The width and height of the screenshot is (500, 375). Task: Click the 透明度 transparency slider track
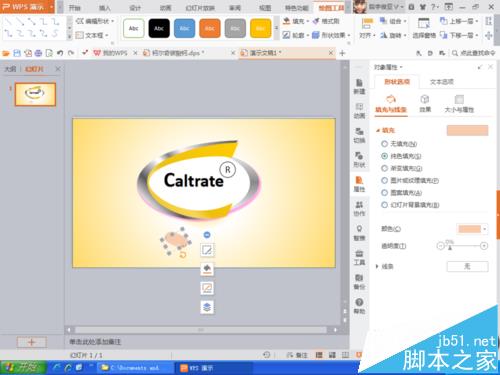(x=462, y=246)
